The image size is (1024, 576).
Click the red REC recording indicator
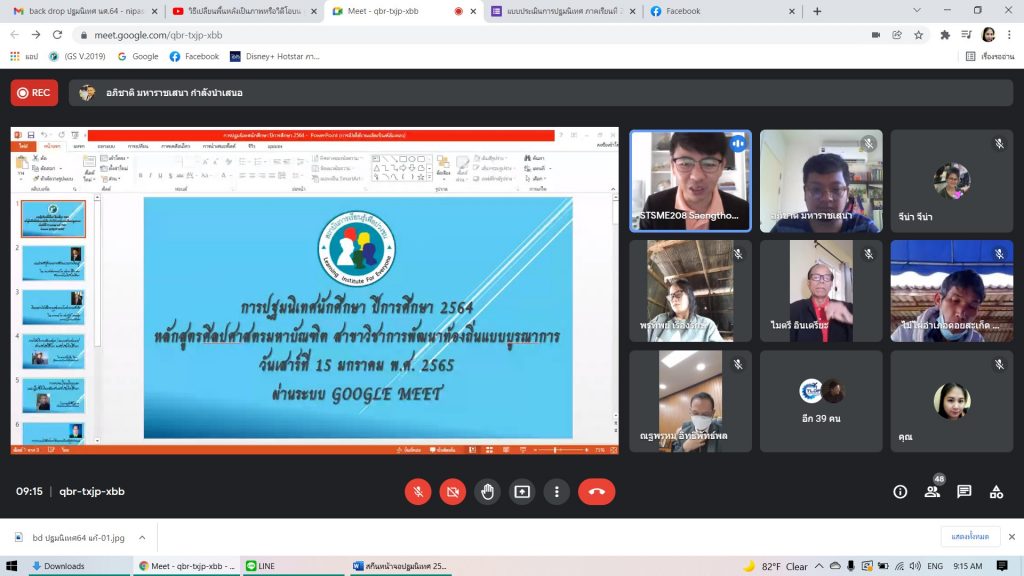tap(34, 93)
